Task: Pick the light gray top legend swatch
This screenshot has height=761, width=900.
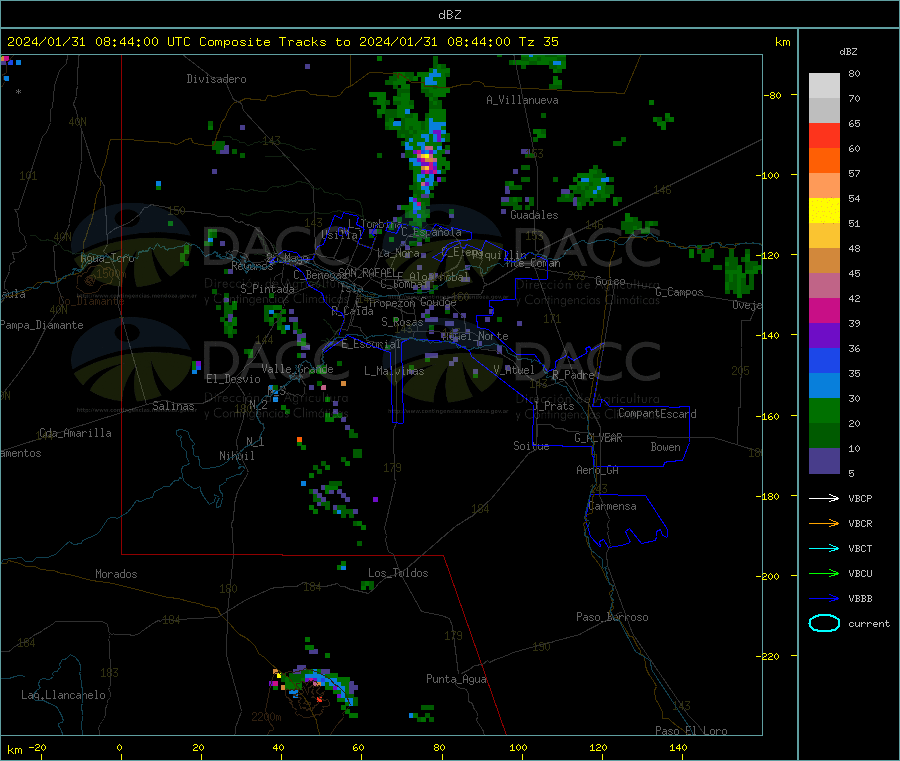Action: click(824, 86)
